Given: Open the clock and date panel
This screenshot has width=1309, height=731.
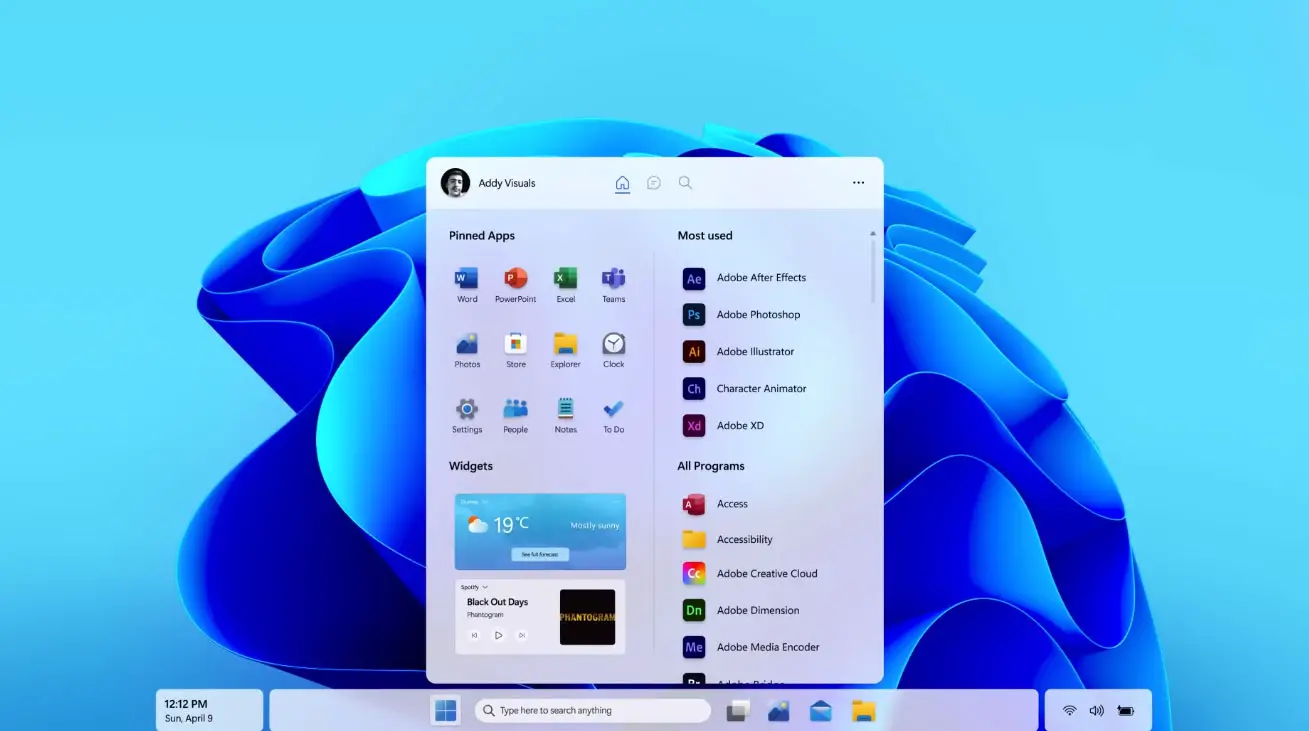Looking at the screenshot, I should coord(210,710).
